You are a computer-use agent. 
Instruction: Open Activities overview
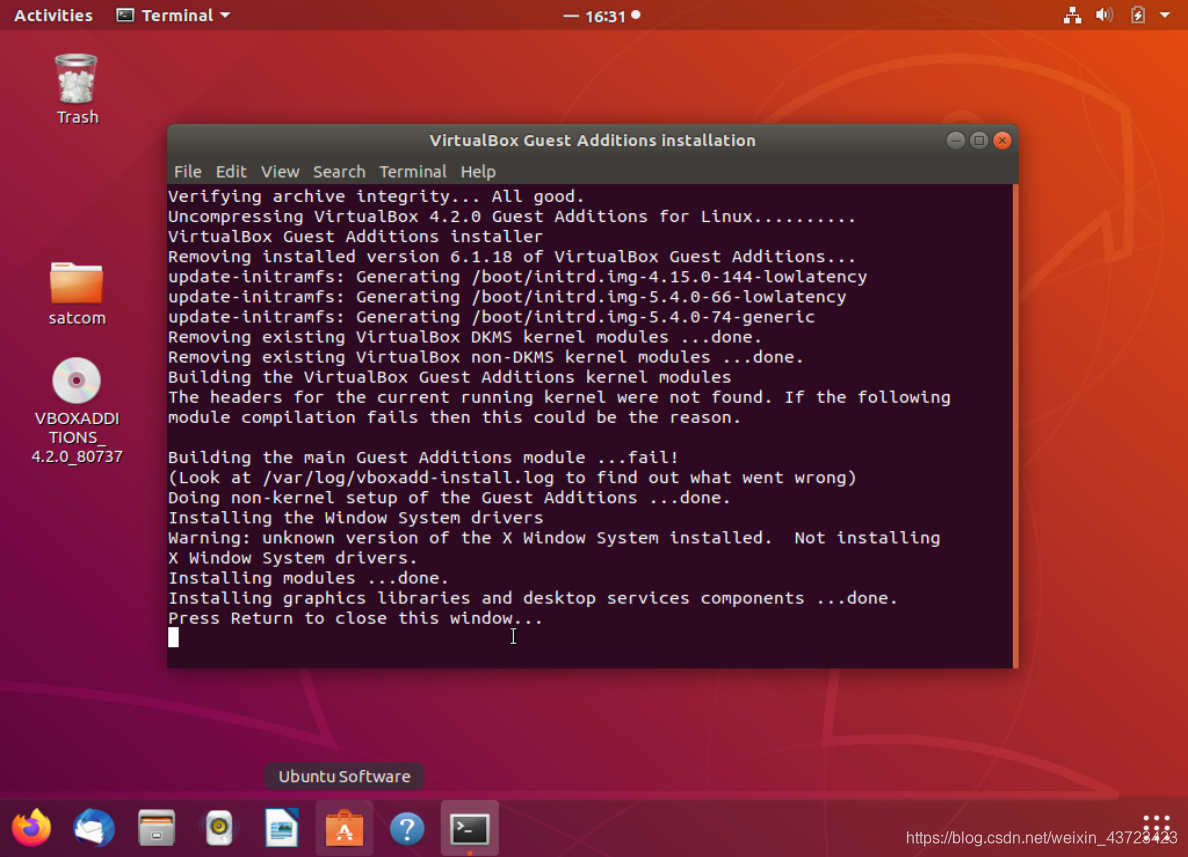tap(53, 15)
